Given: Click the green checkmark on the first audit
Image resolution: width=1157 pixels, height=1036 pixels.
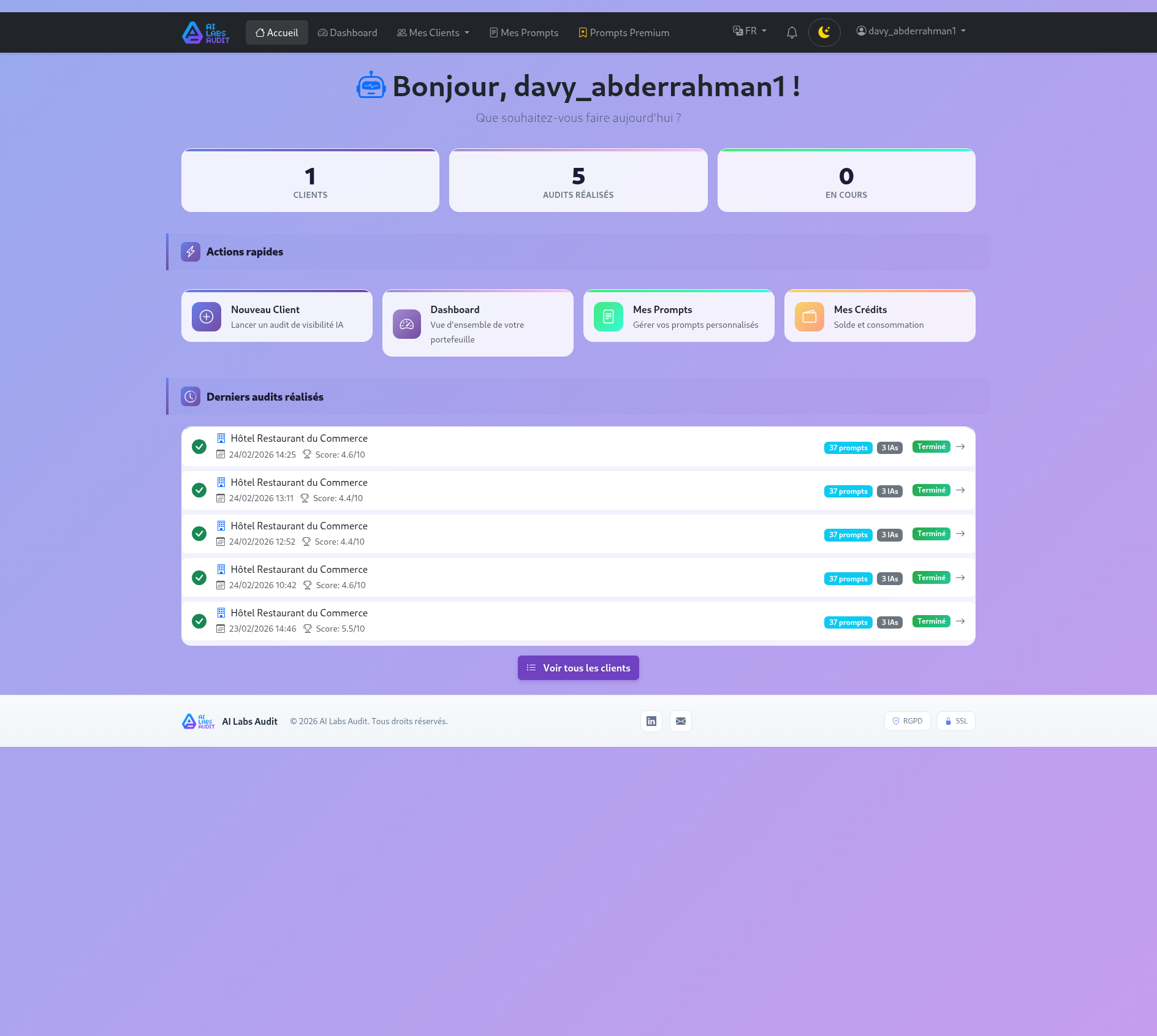Looking at the screenshot, I should pos(199,447).
